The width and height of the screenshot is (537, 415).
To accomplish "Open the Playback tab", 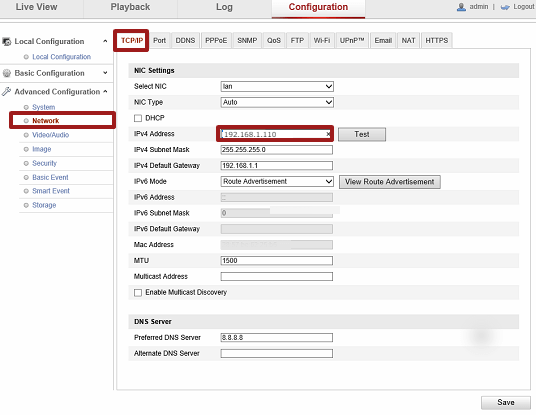I will (130, 7).
